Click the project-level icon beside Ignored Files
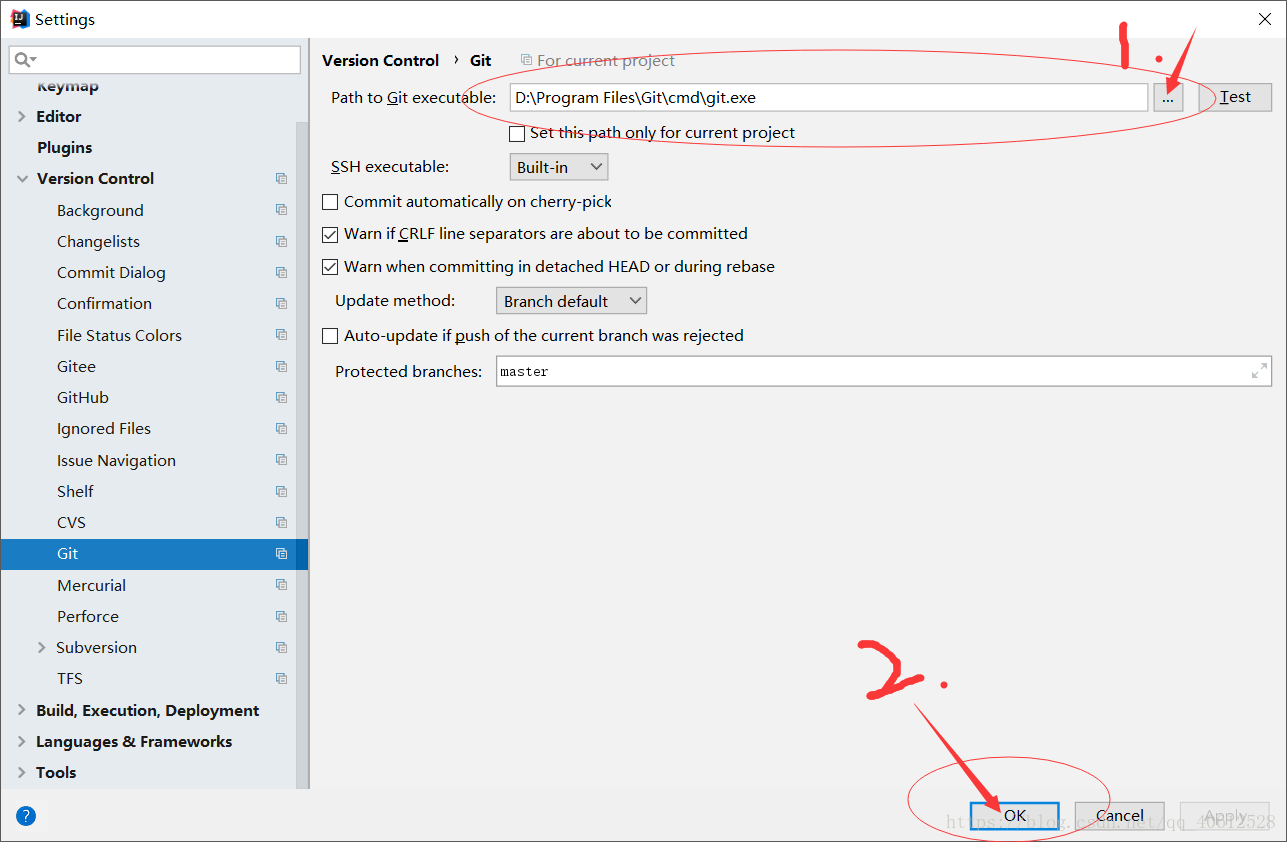The width and height of the screenshot is (1287, 842). coord(281,428)
